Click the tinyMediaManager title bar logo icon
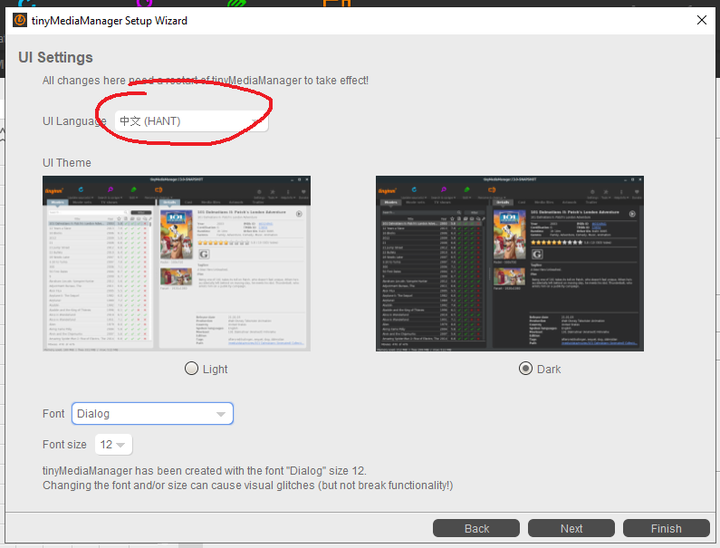 [20, 20]
